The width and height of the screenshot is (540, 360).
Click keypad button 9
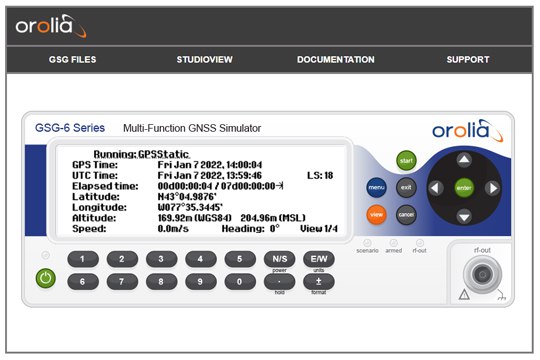pyautogui.click(x=201, y=282)
